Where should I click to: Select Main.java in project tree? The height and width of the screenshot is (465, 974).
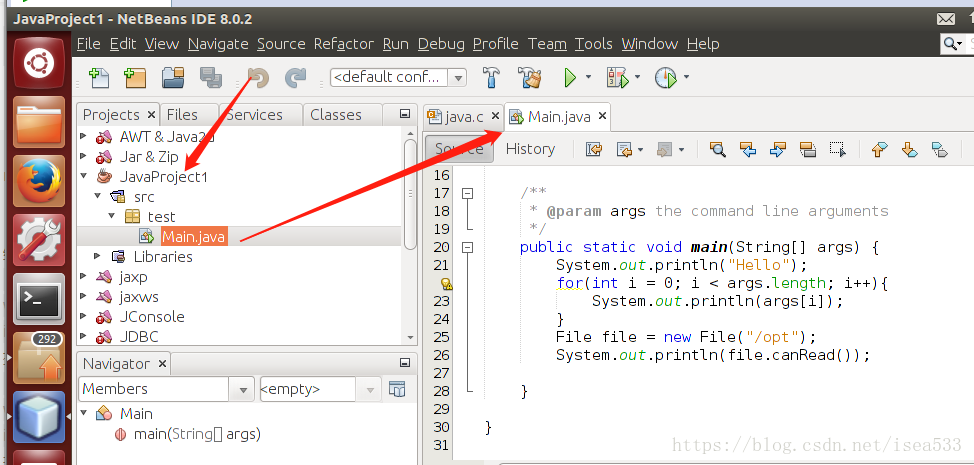pyautogui.click(x=194, y=236)
